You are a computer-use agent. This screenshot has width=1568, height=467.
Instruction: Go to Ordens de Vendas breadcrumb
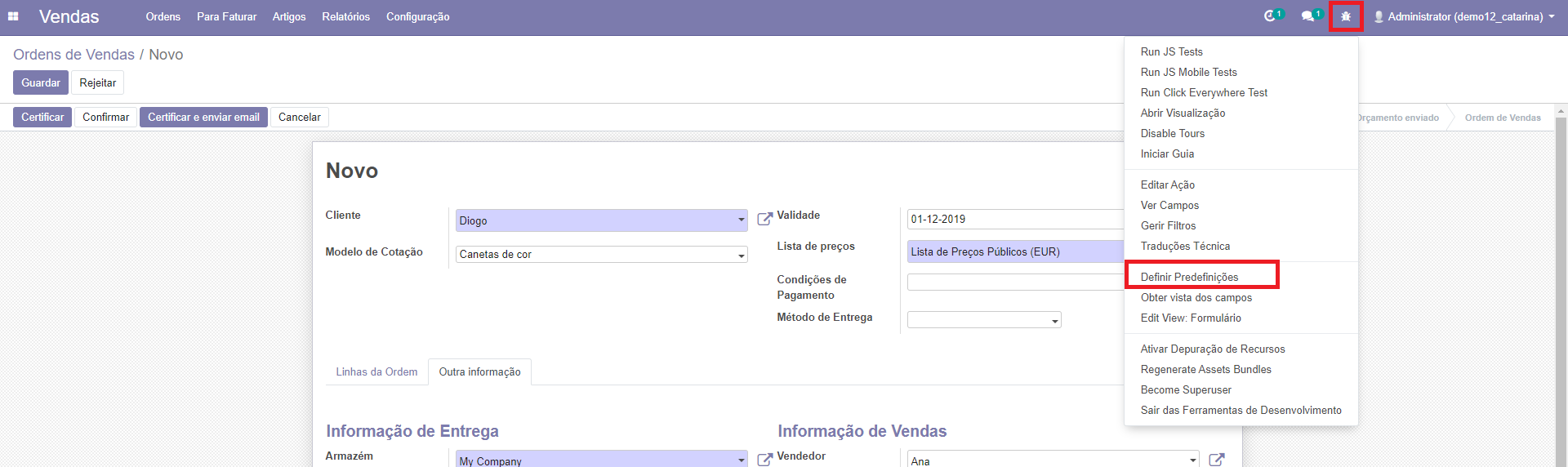click(73, 55)
